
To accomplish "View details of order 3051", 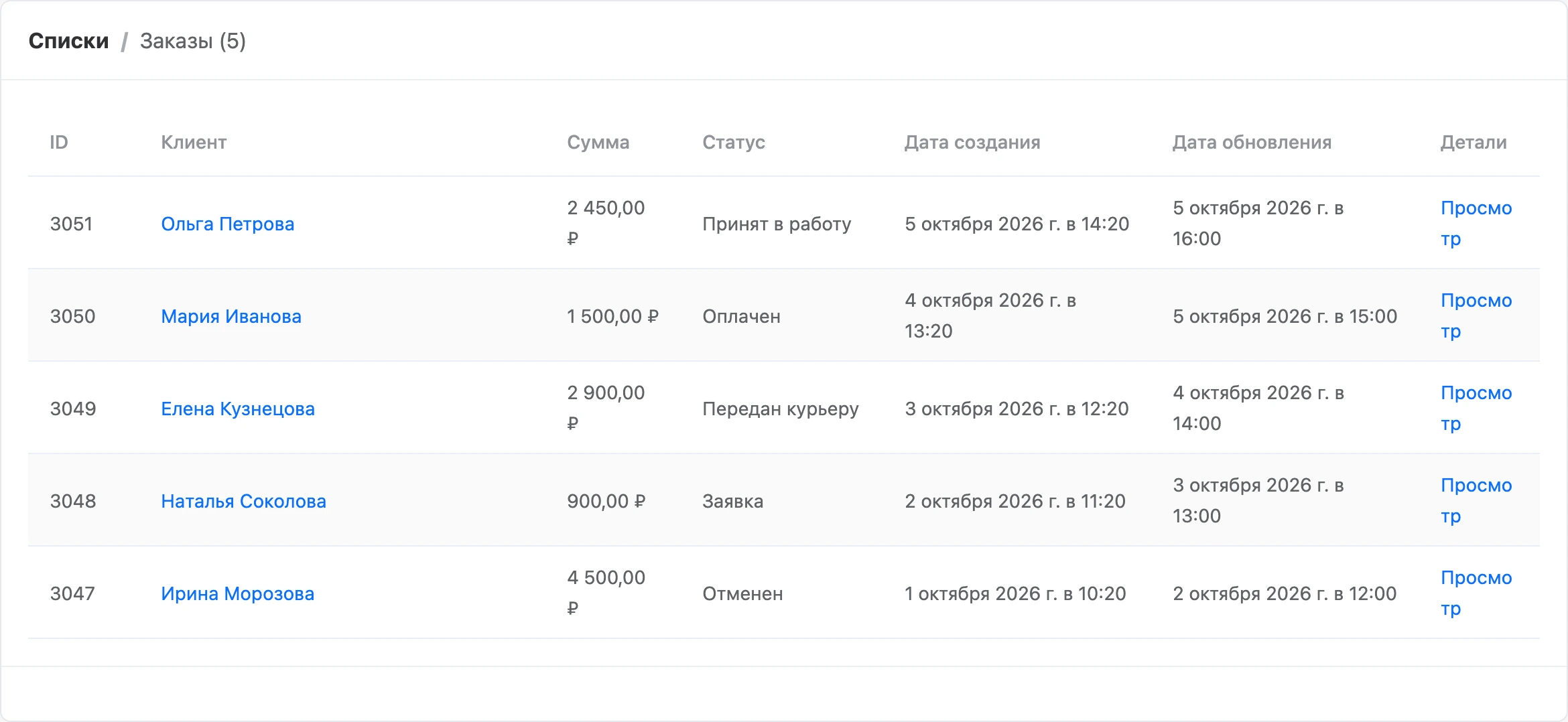I will coord(1476,223).
